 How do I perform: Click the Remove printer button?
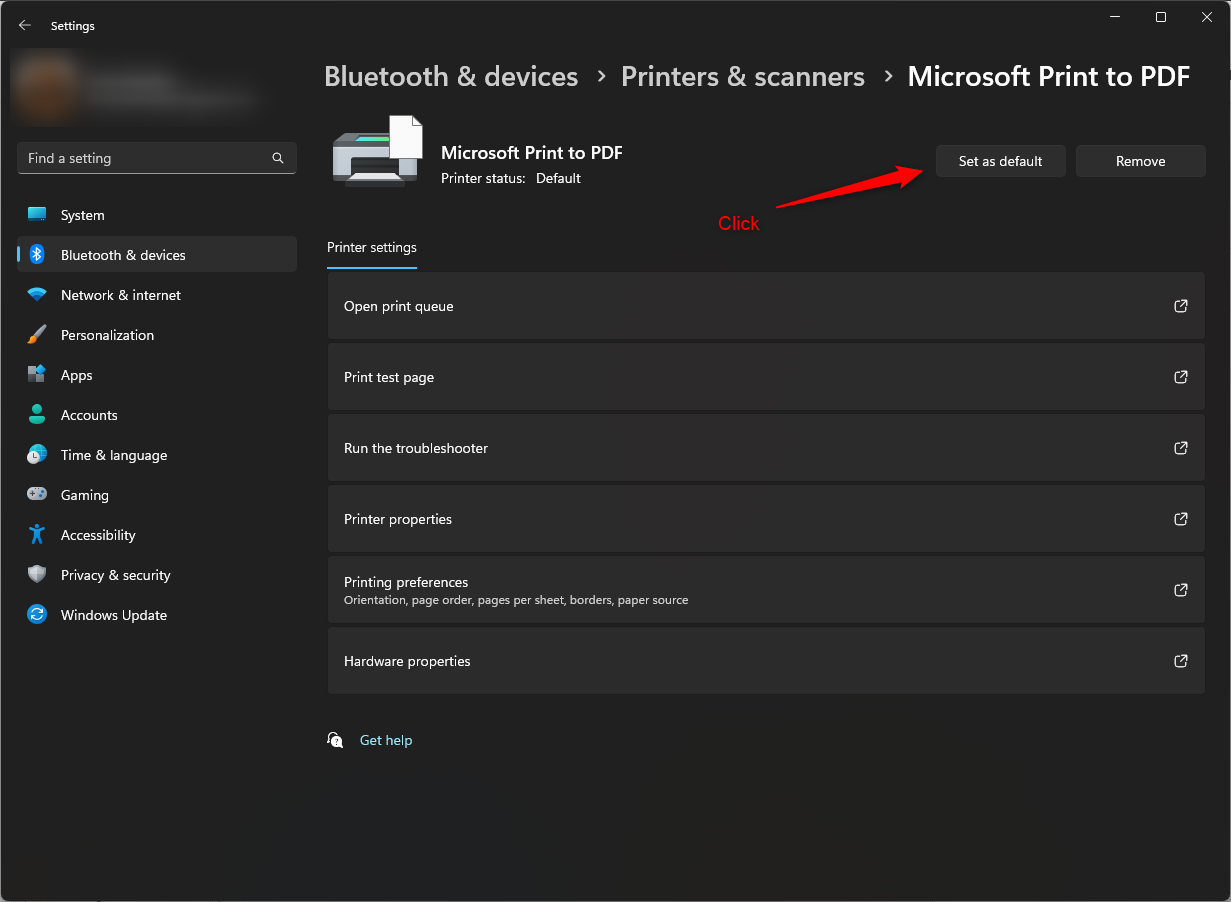1140,161
